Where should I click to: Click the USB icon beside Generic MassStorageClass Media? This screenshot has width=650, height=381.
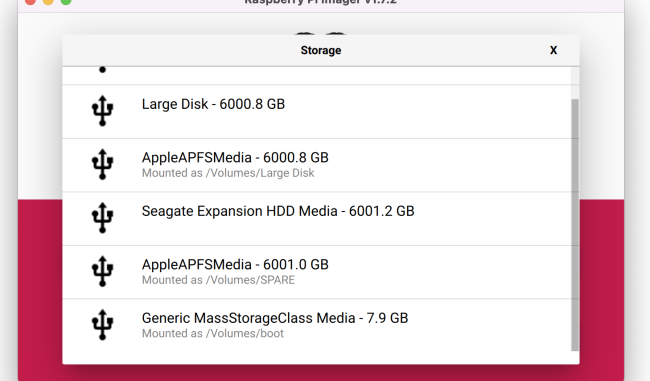point(102,325)
